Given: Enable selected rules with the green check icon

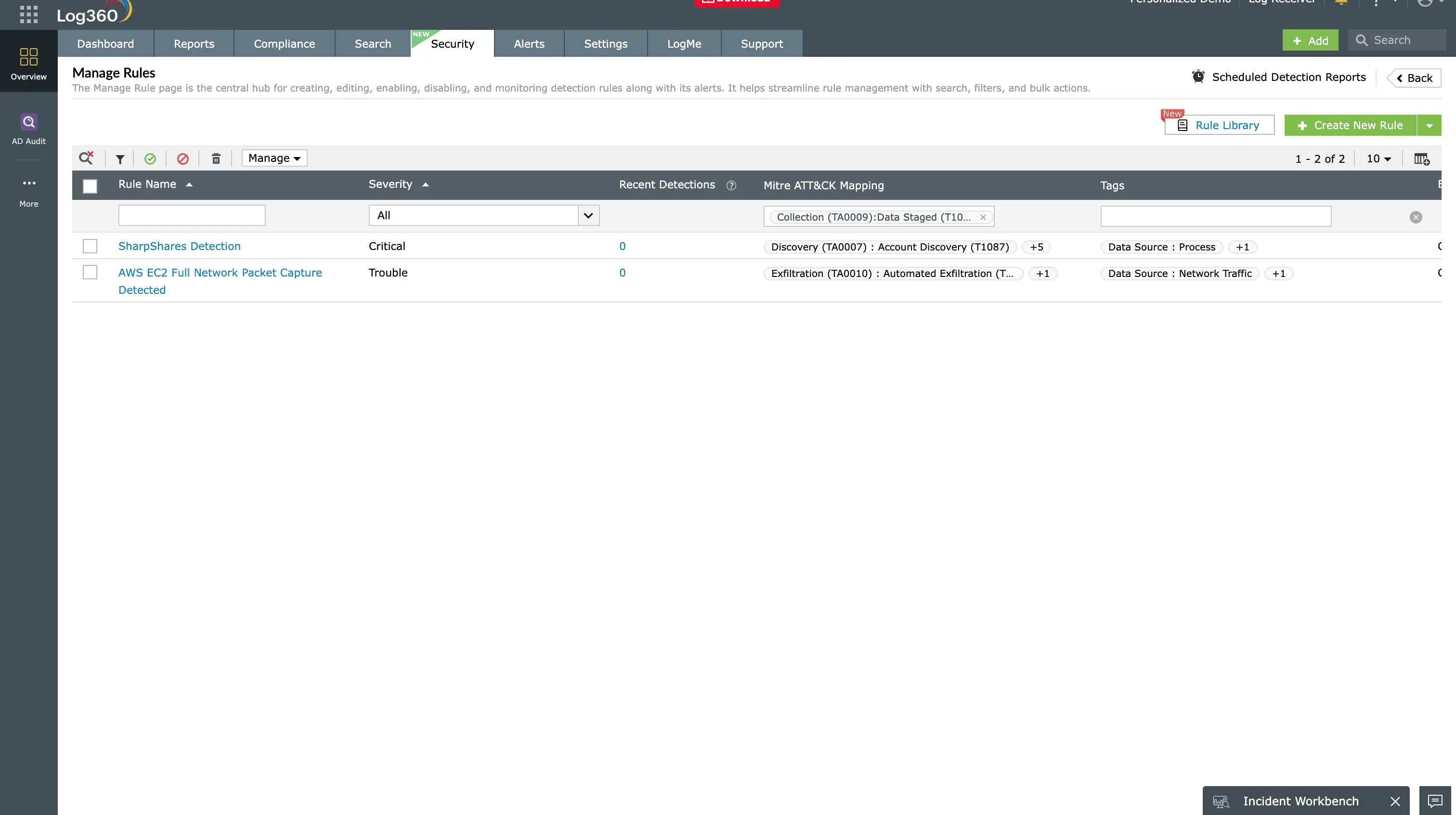Looking at the screenshot, I should coord(150,159).
